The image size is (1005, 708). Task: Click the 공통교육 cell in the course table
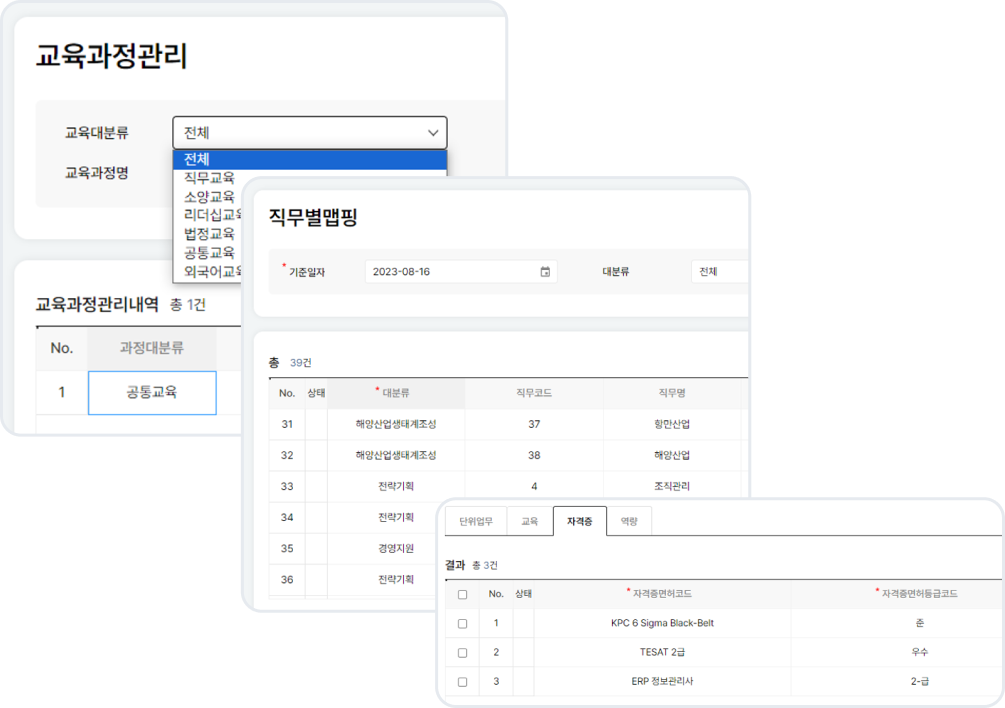tap(152, 393)
